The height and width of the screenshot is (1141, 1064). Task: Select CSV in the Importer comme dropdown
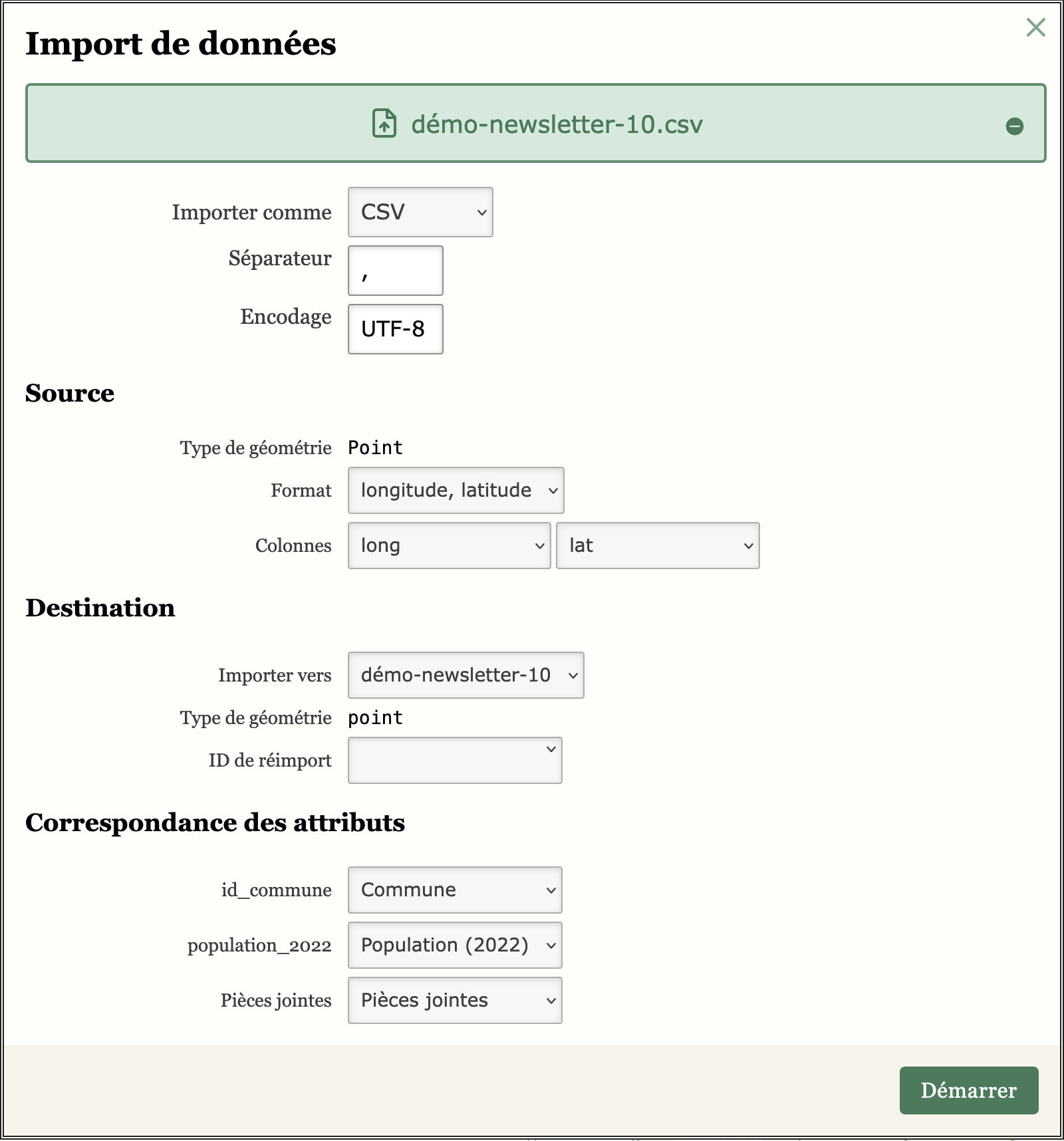(x=420, y=212)
